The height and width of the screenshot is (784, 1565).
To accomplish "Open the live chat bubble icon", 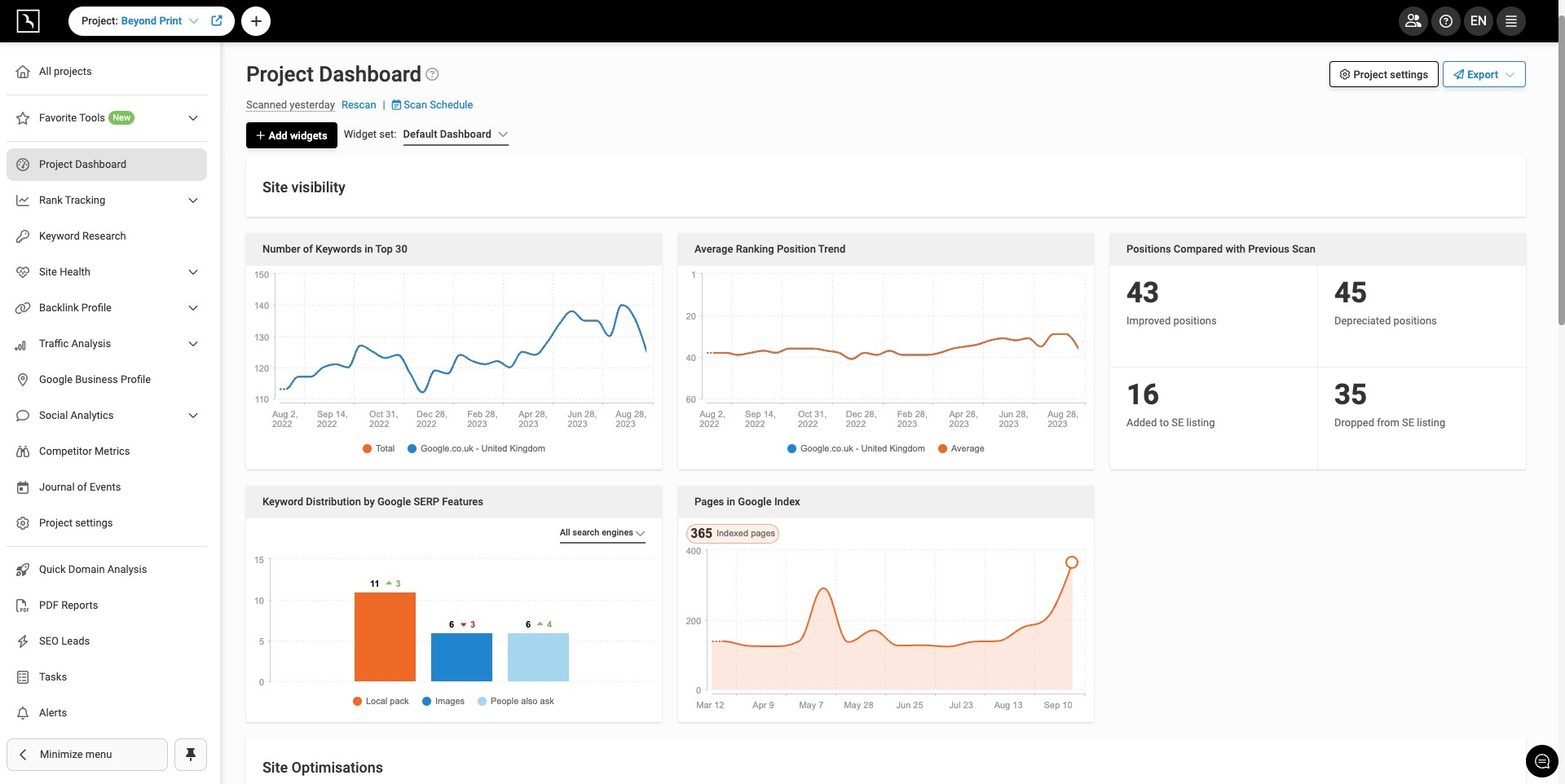I will pos(1541,761).
